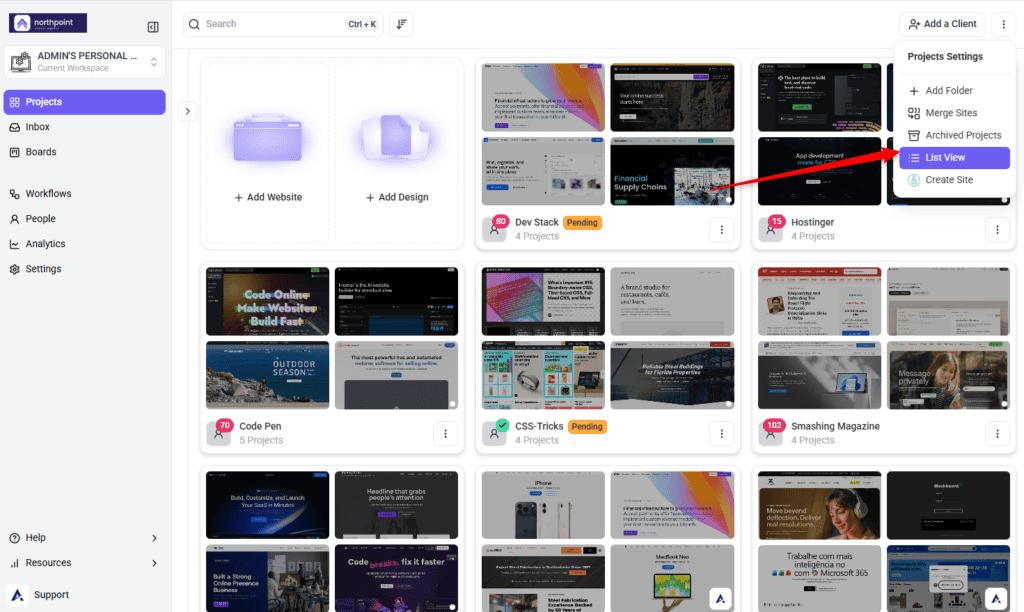
Task: Open Outdoor Season thumbnail
Action: coord(268,375)
